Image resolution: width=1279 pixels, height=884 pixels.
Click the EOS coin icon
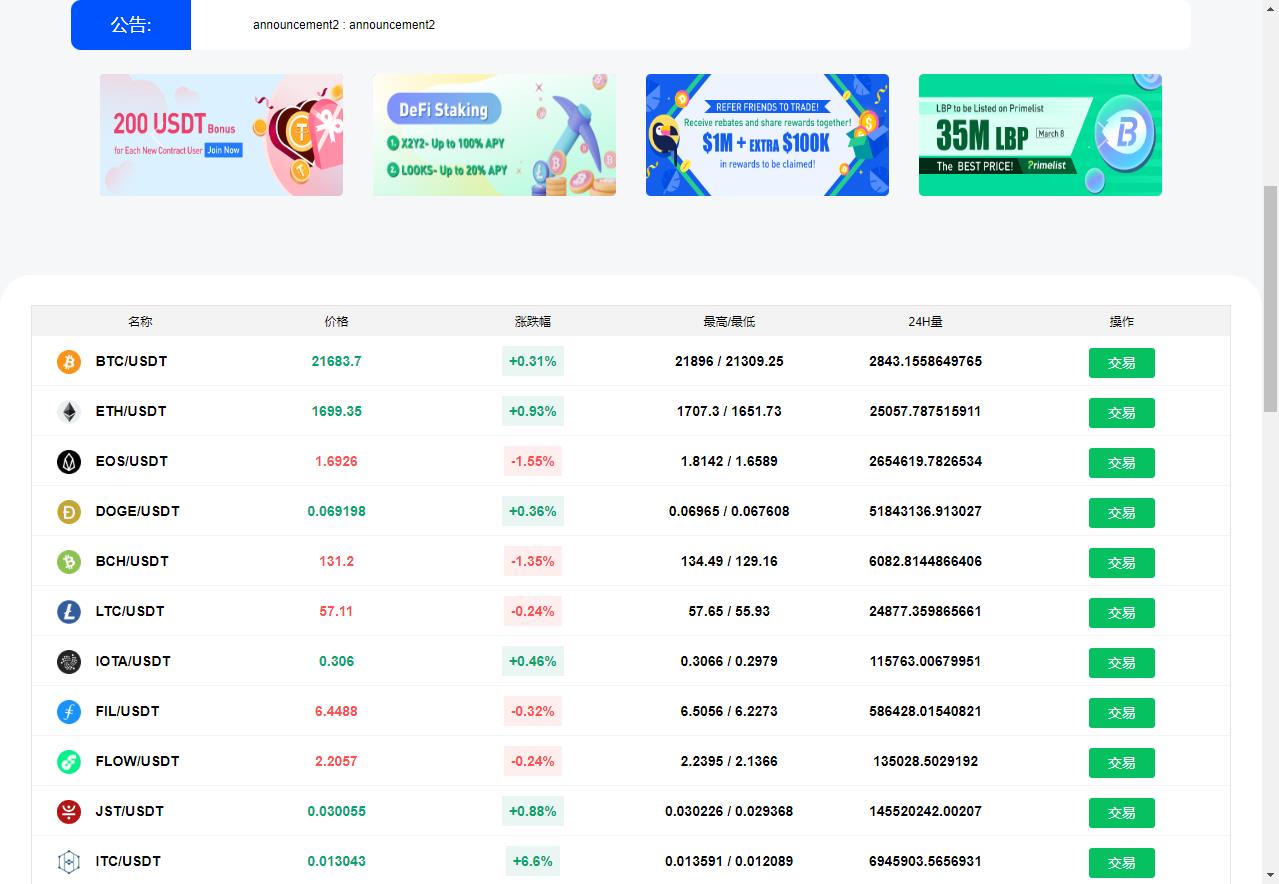[x=69, y=461]
